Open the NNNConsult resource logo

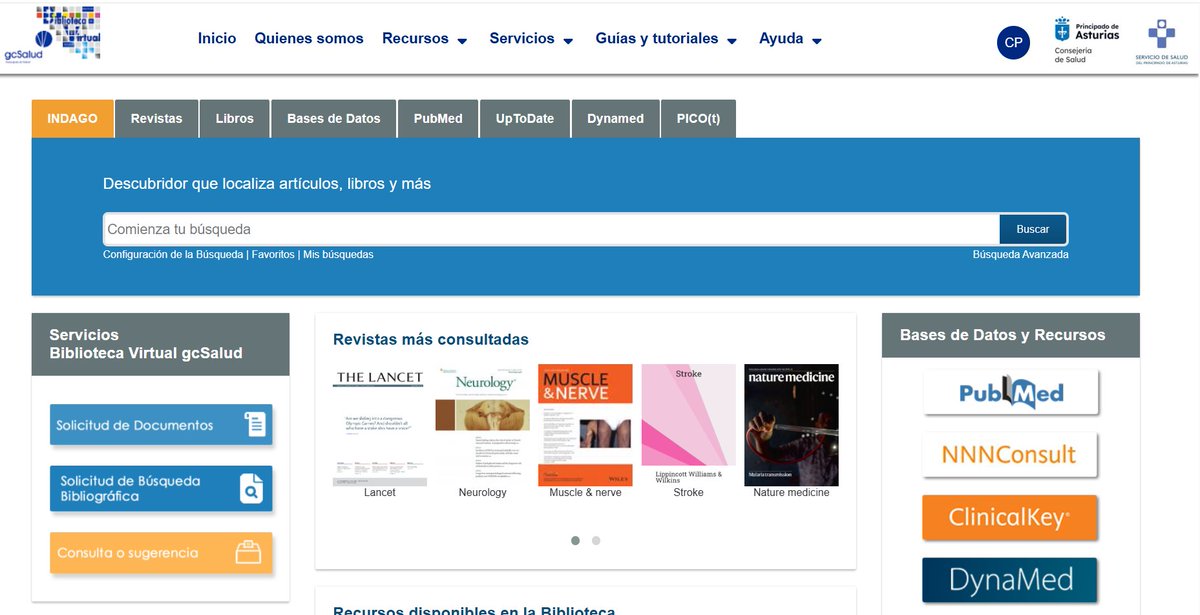pyautogui.click(x=1011, y=455)
